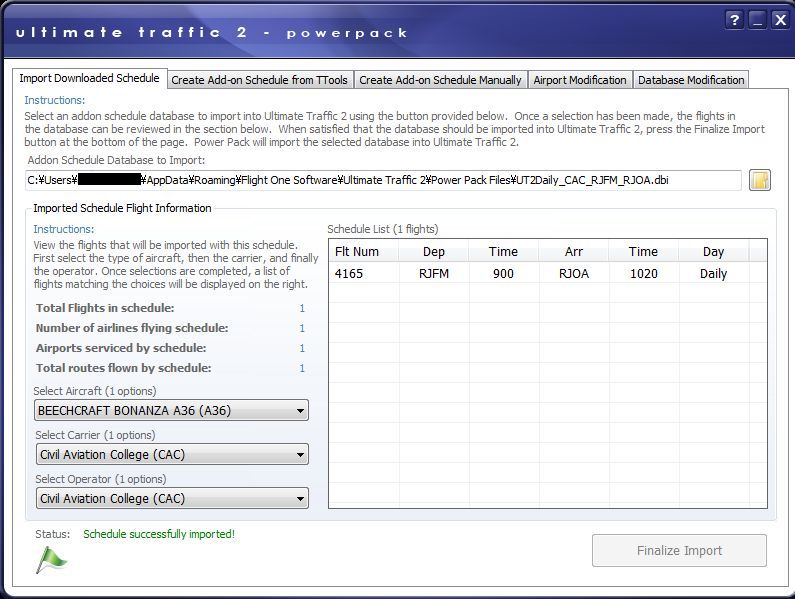Expand the Select Carrier dropdown

(171, 454)
